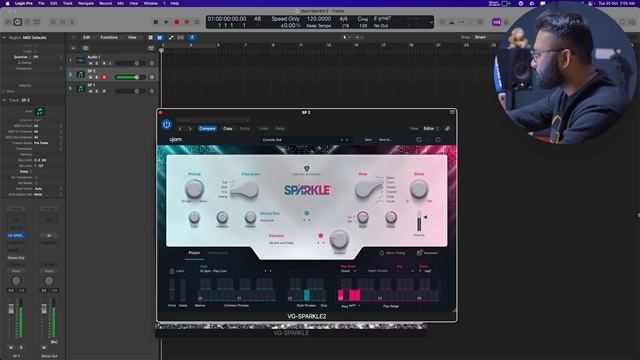Open the Edit menu in menu bar

(x=53, y=3)
